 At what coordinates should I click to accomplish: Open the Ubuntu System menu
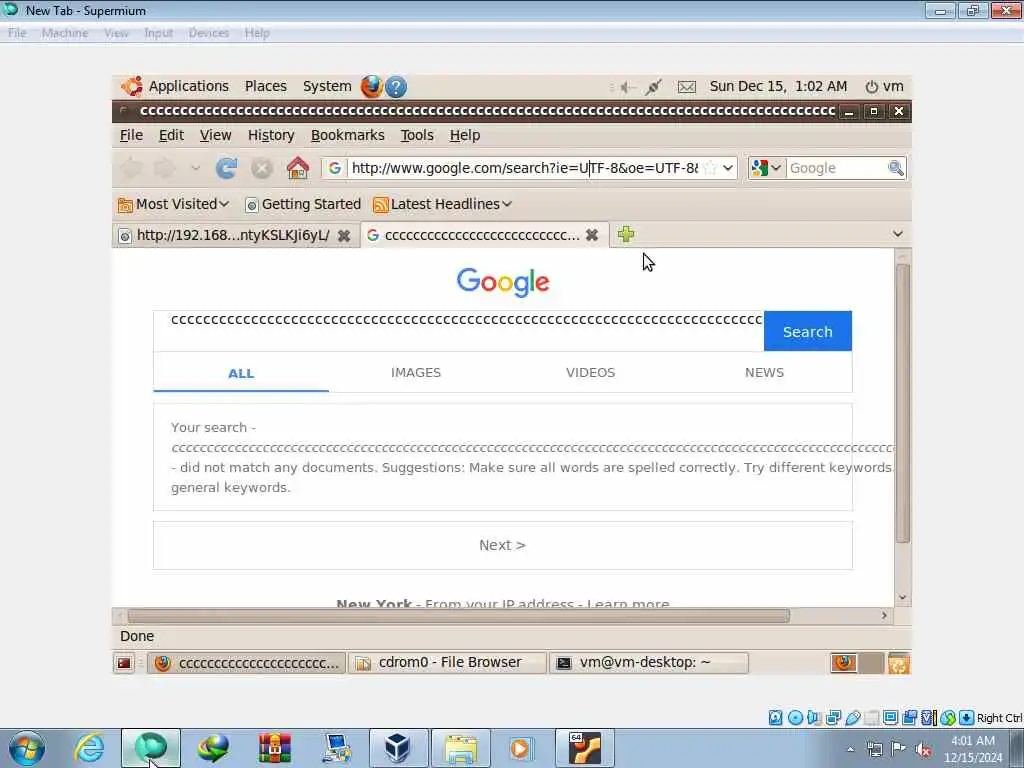pos(327,86)
